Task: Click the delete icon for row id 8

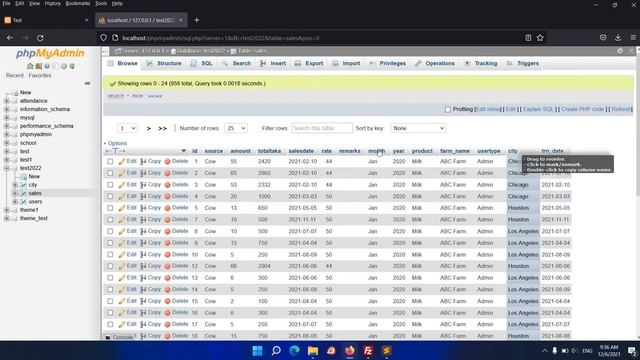Action: (167, 231)
